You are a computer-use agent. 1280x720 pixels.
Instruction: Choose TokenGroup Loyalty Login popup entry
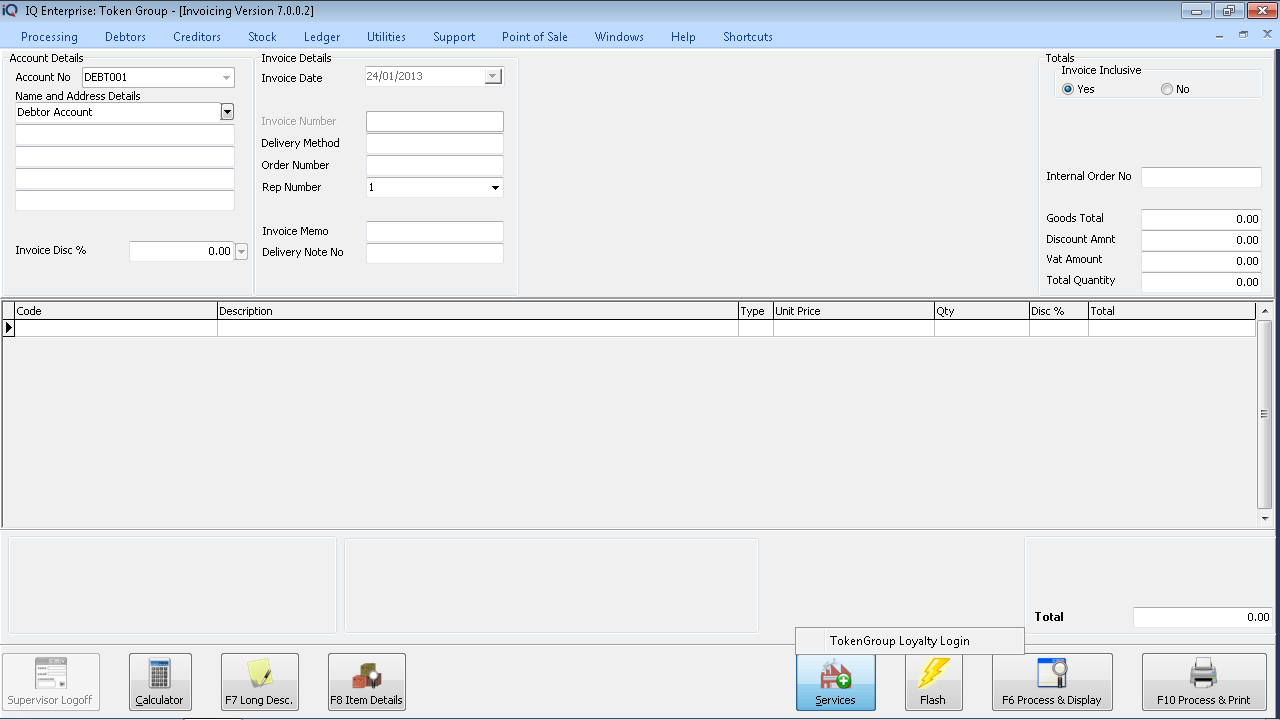point(910,641)
